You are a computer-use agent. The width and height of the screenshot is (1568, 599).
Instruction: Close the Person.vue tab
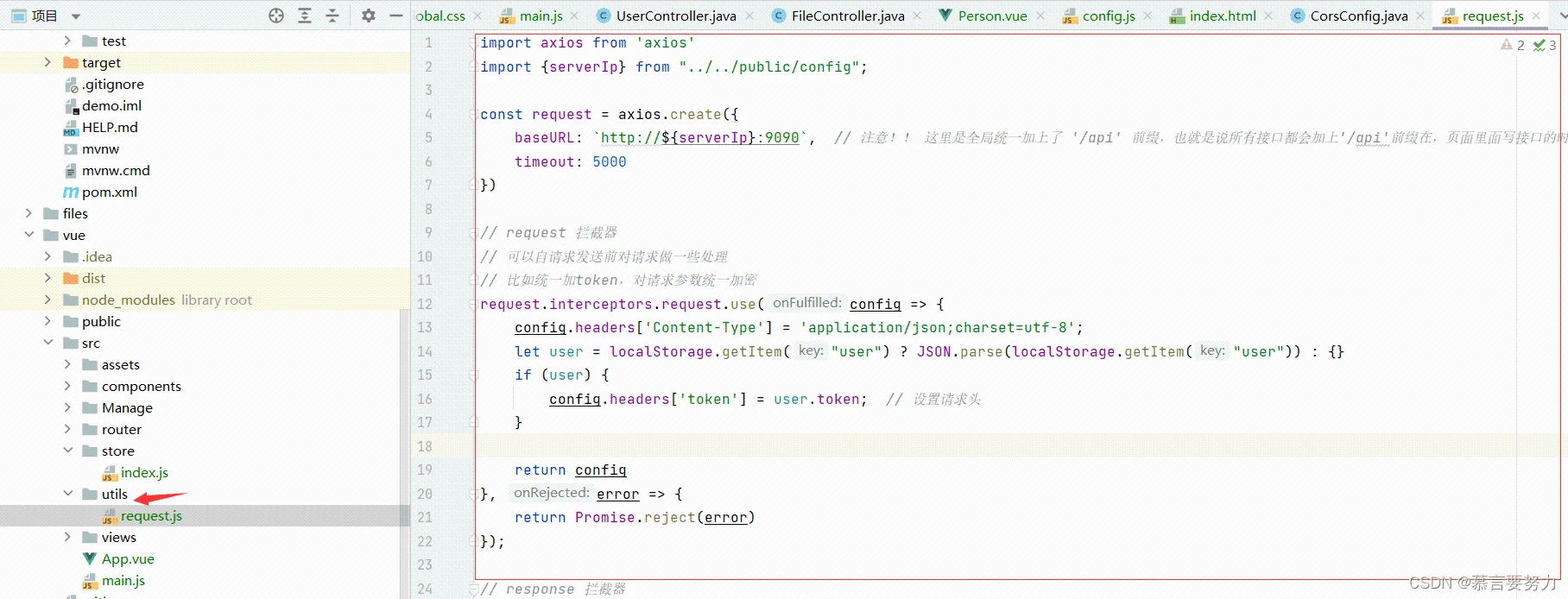click(1040, 16)
